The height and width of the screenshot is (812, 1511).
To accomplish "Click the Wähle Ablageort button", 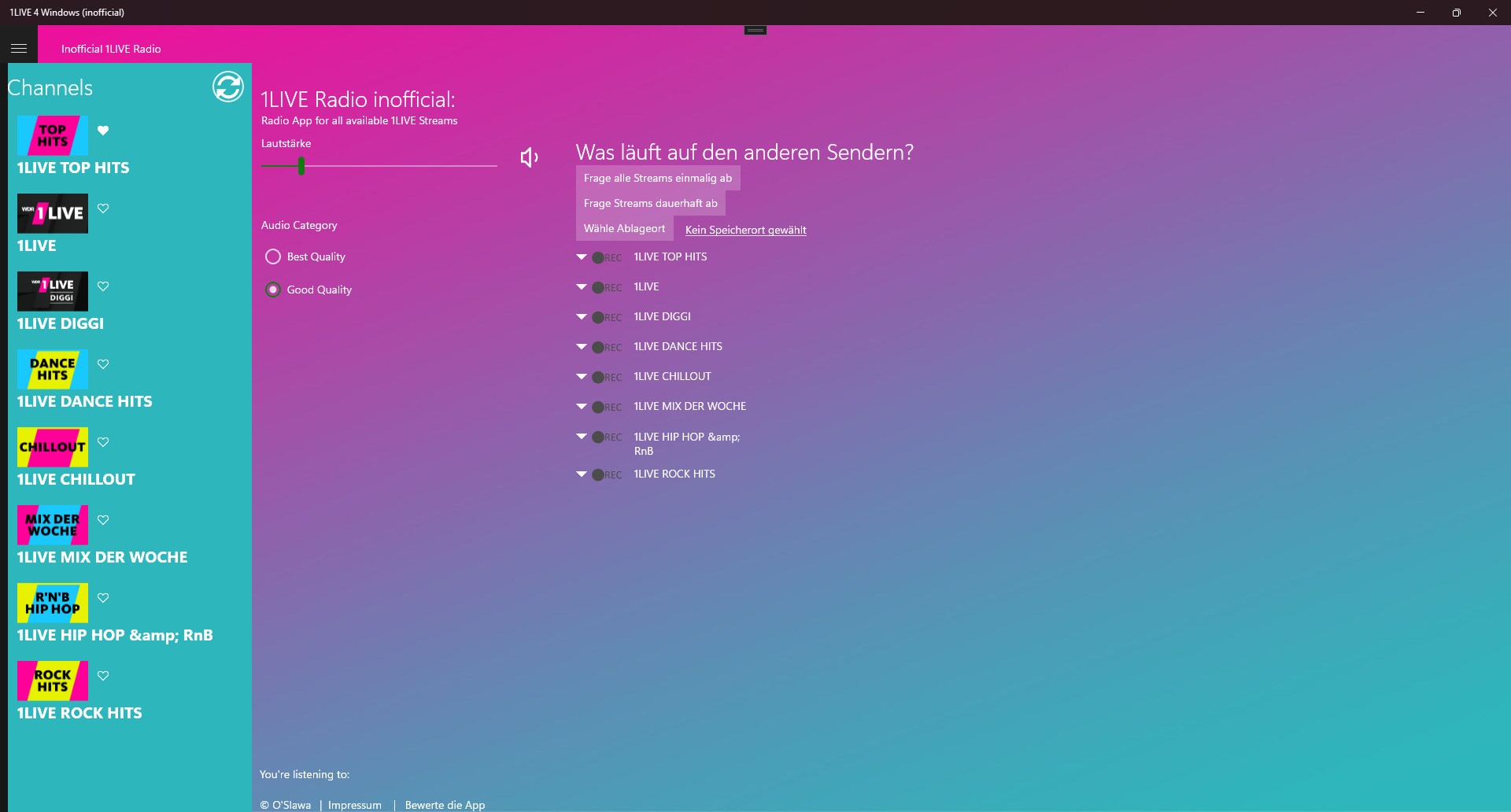I will (x=625, y=228).
